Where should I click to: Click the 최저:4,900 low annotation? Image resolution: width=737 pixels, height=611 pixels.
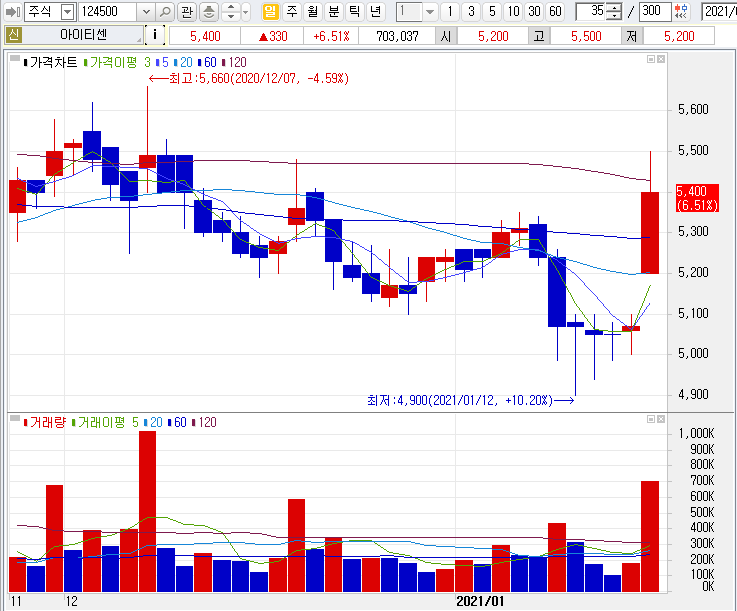coord(470,400)
